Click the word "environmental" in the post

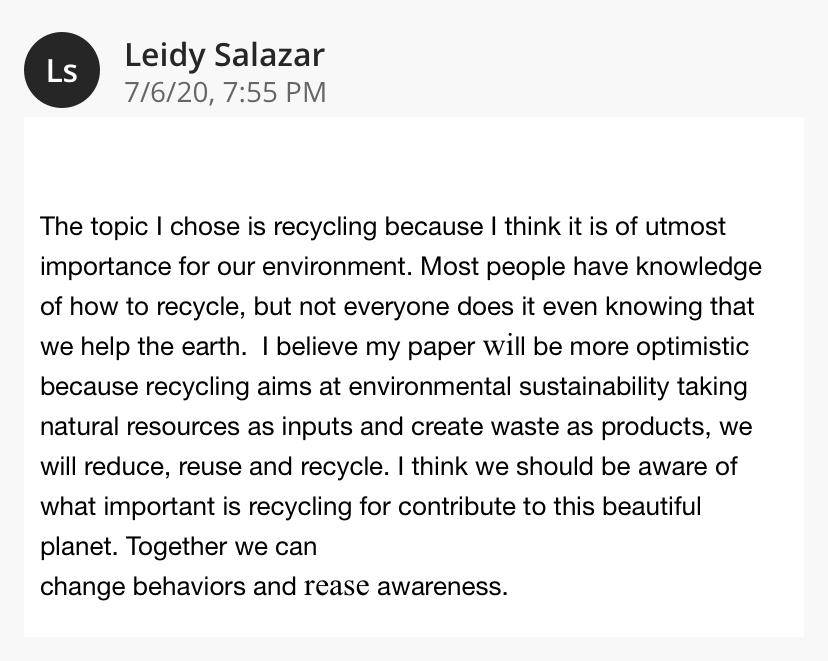[x=430, y=388]
